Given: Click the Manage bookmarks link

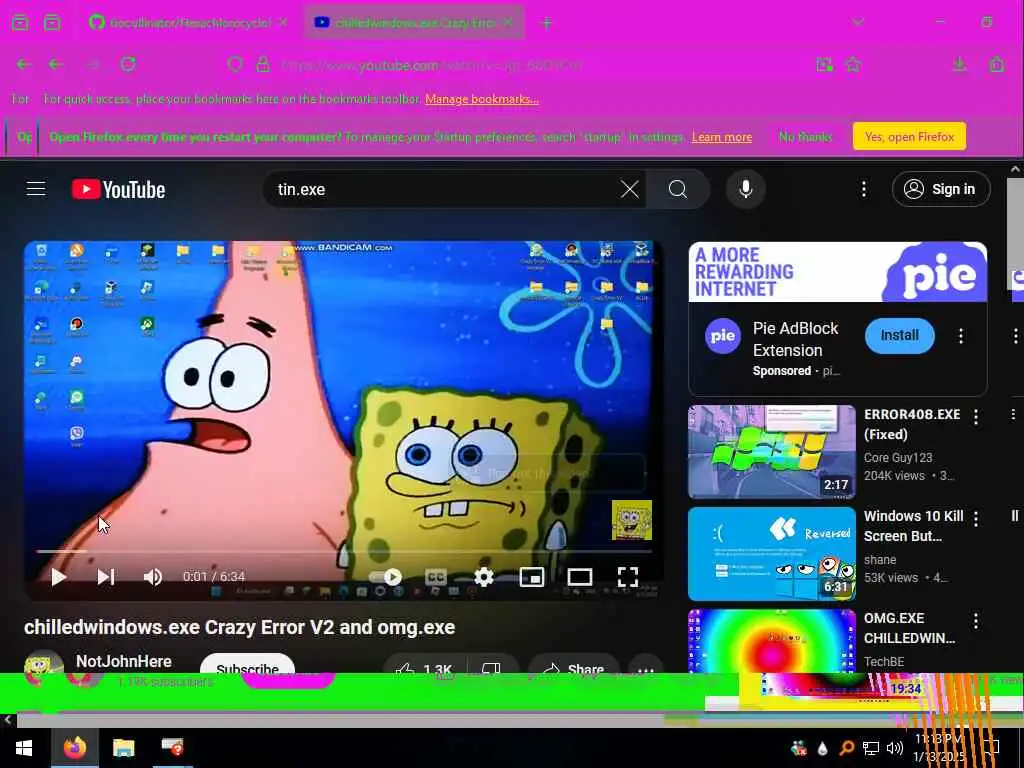Looking at the screenshot, I should tap(481, 99).
